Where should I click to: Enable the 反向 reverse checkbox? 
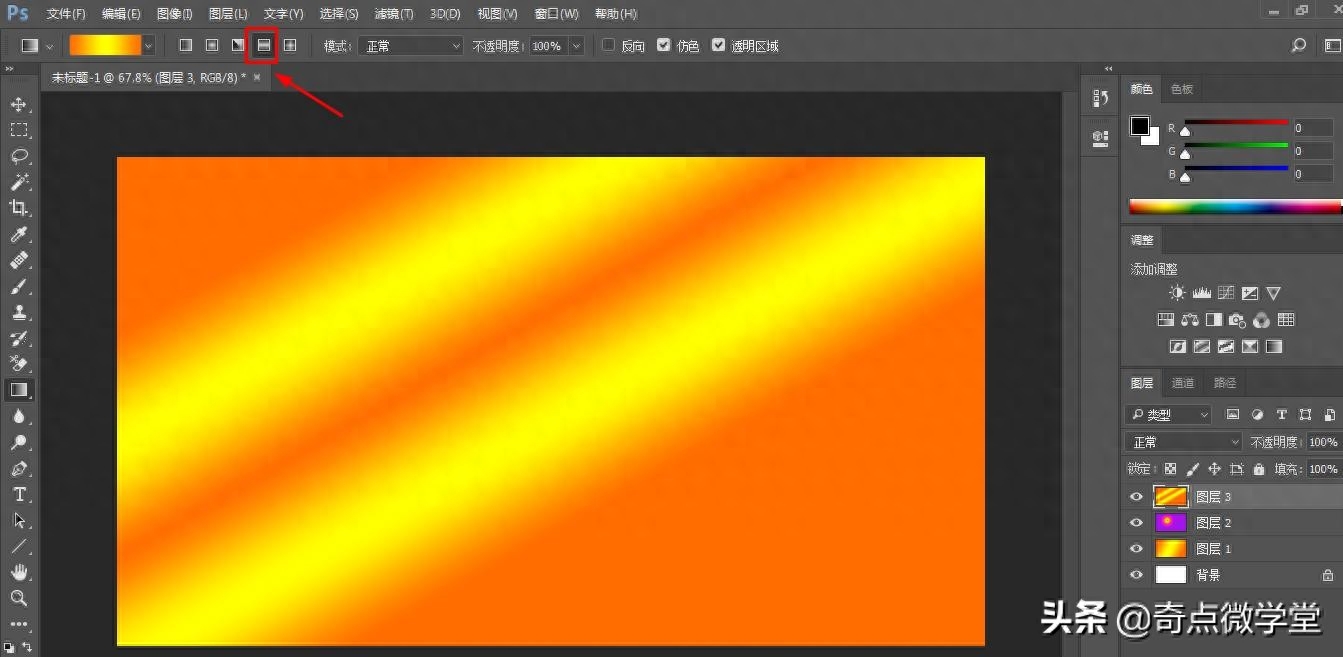[609, 45]
